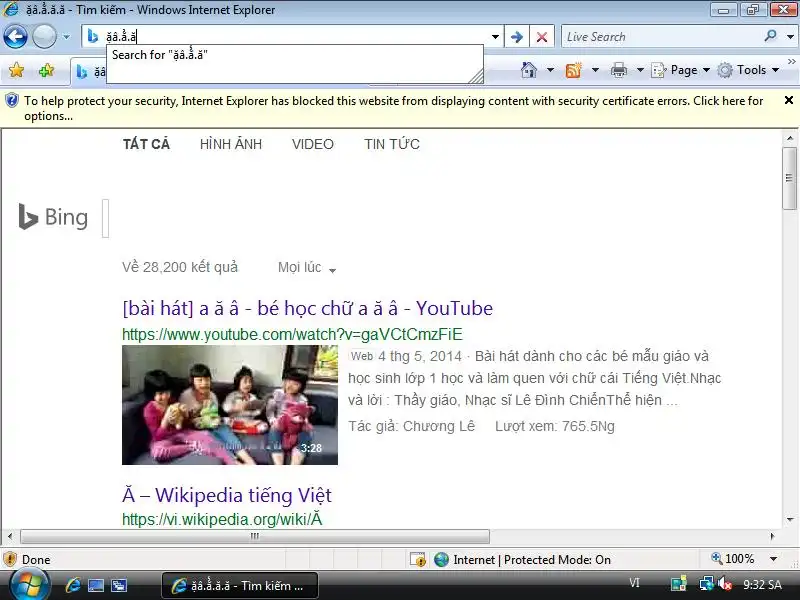This screenshot has width=800, height=600.
Task: Switch to the TIN TỨC tab
Action: 392,144
